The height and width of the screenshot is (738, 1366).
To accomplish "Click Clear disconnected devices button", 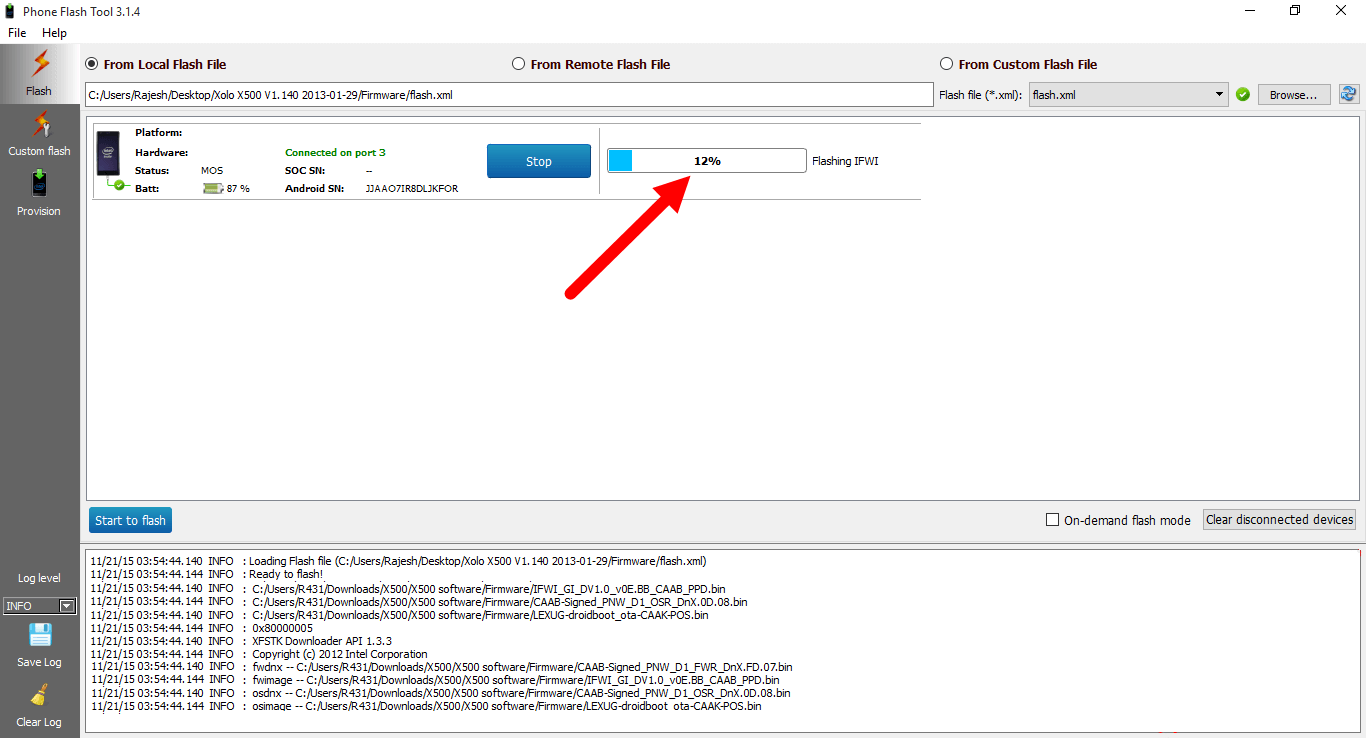I will click(x=1280, y=519).
